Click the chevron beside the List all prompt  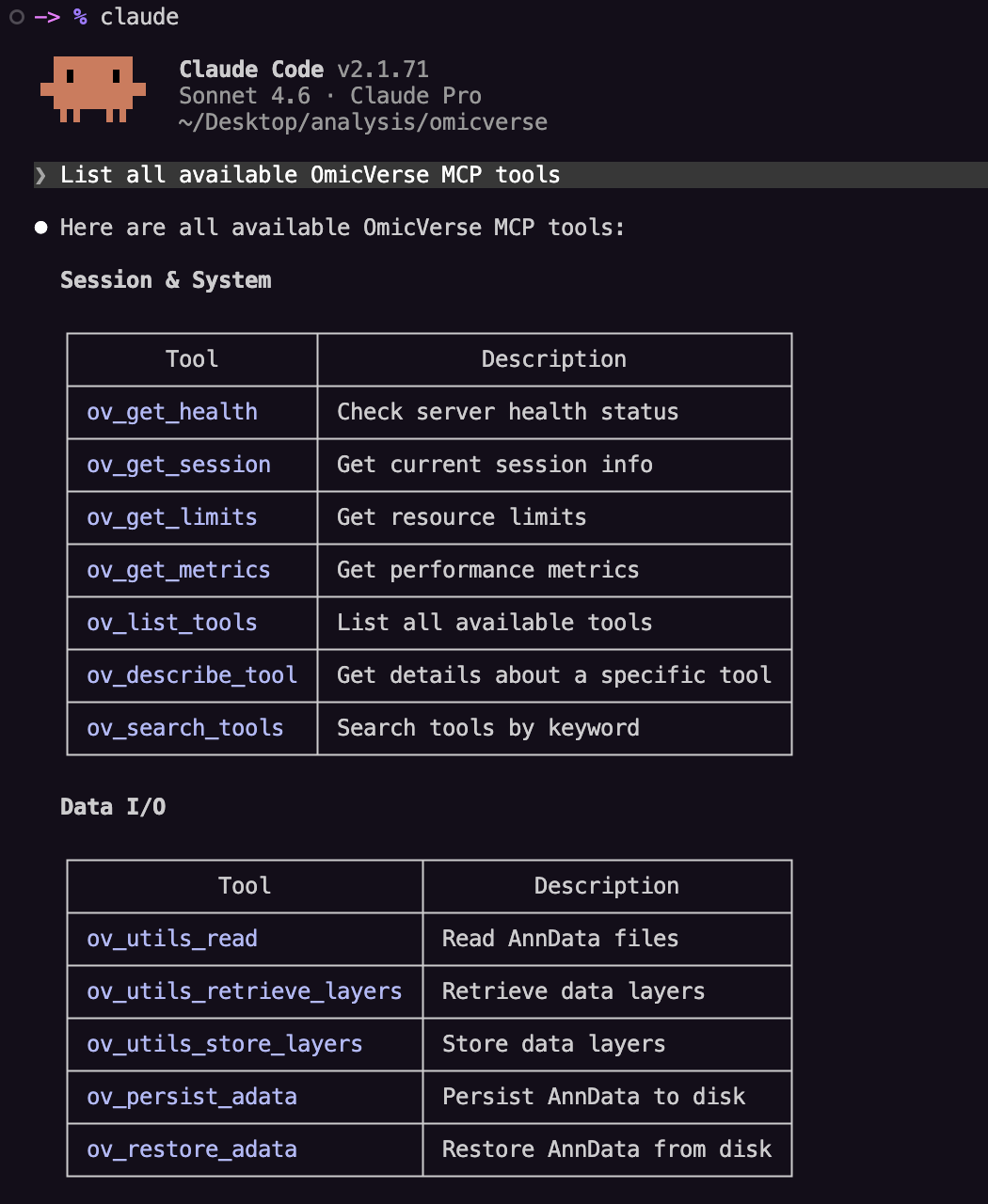(x=40, y=175)
